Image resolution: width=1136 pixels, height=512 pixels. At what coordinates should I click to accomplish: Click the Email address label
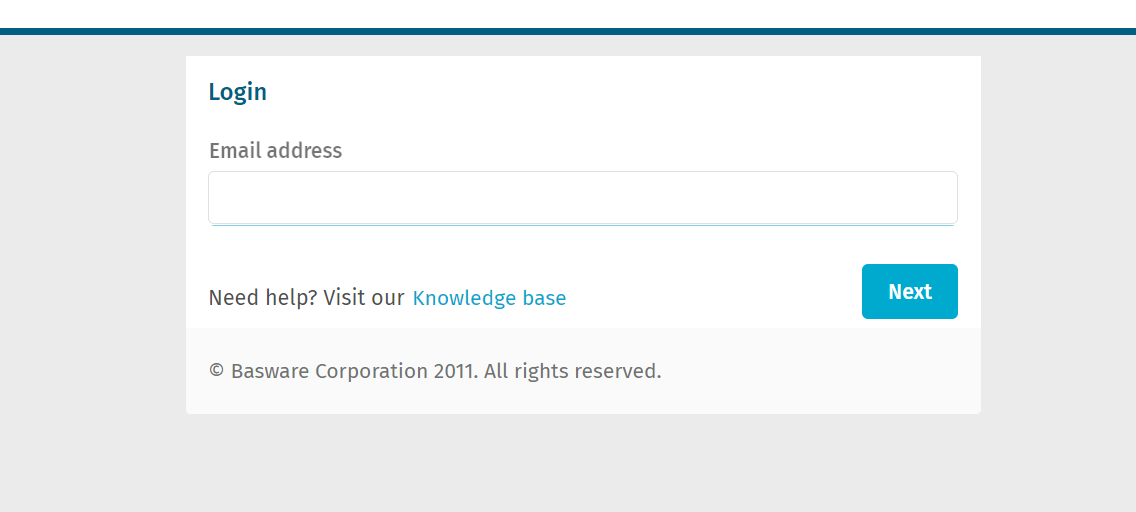[x=275, y=151]
